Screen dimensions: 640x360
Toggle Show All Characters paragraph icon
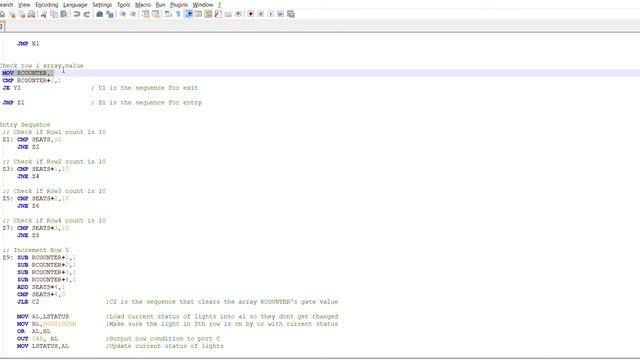pos(178,14)
